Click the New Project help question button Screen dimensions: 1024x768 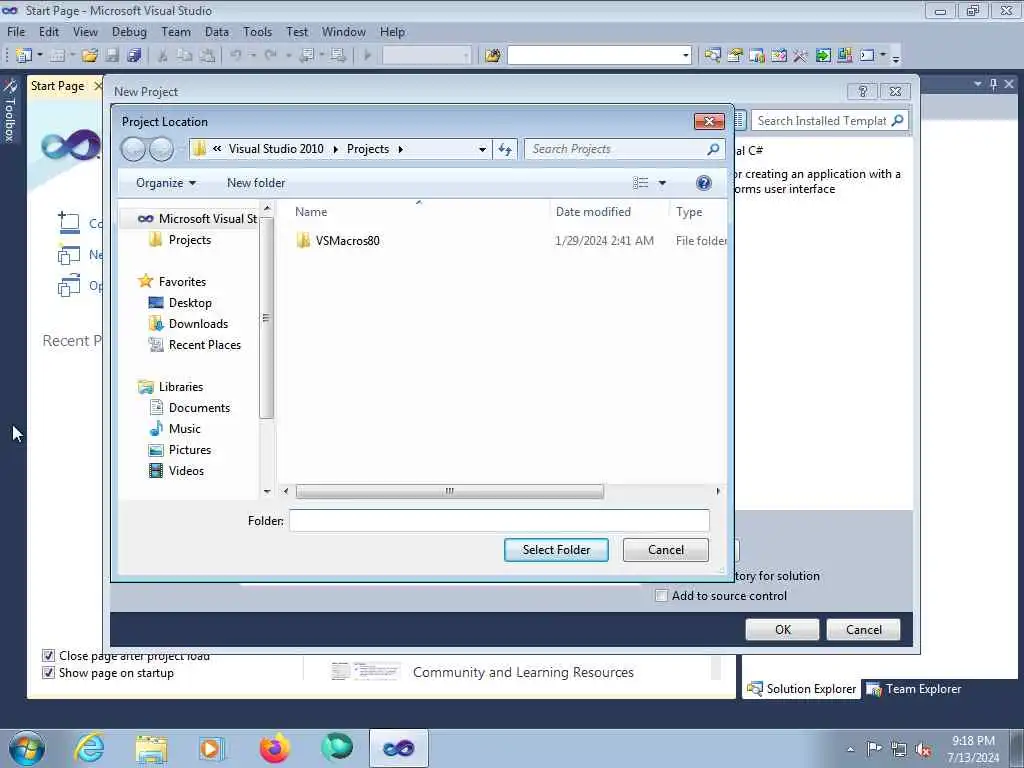863,91
